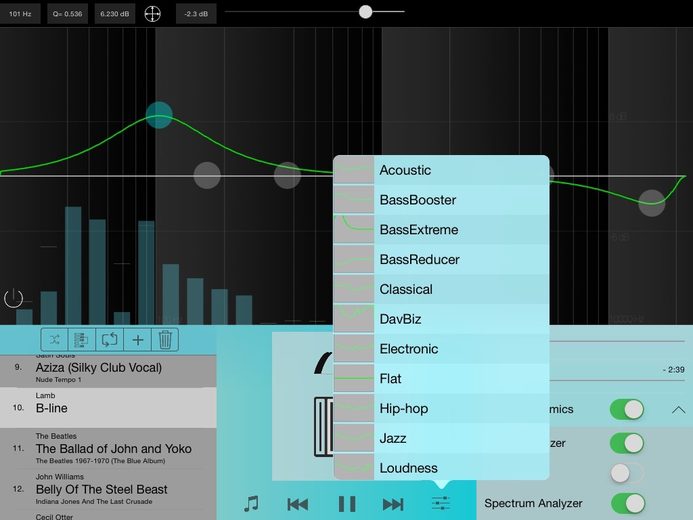Screen dimensions: 693x520
Task: Select the gray EQ handle at curve's right dip
Action: [x=651, y=203]
